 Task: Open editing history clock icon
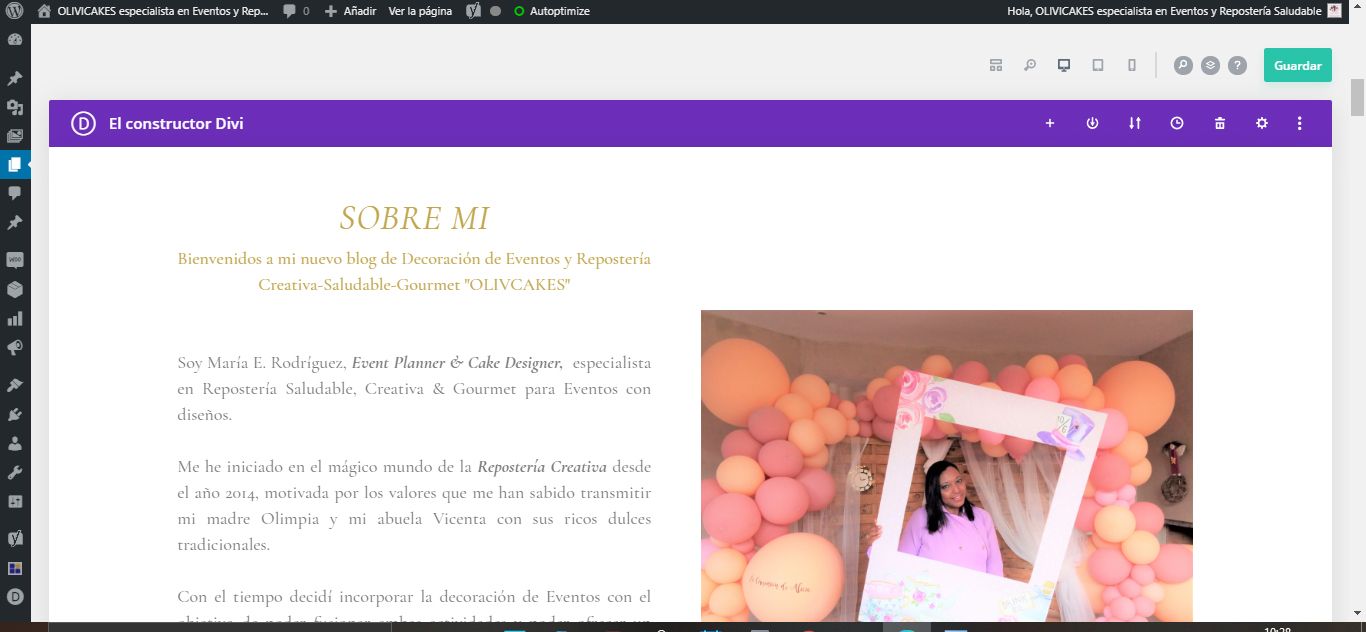(1177, 123)
